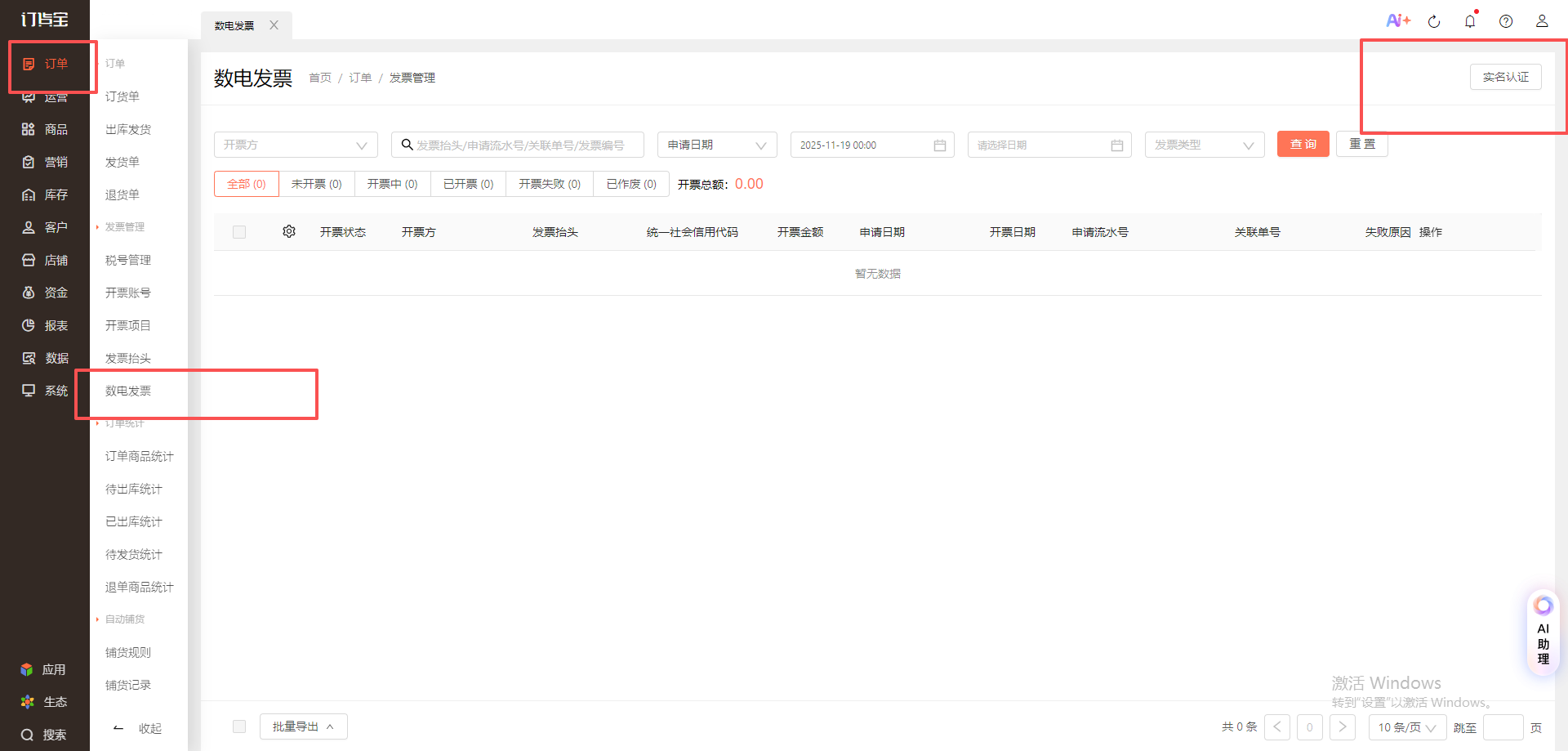The image size is (1568, 751).
Task: Select 库存 in the main sidebar
Action: tap(45, 194)
